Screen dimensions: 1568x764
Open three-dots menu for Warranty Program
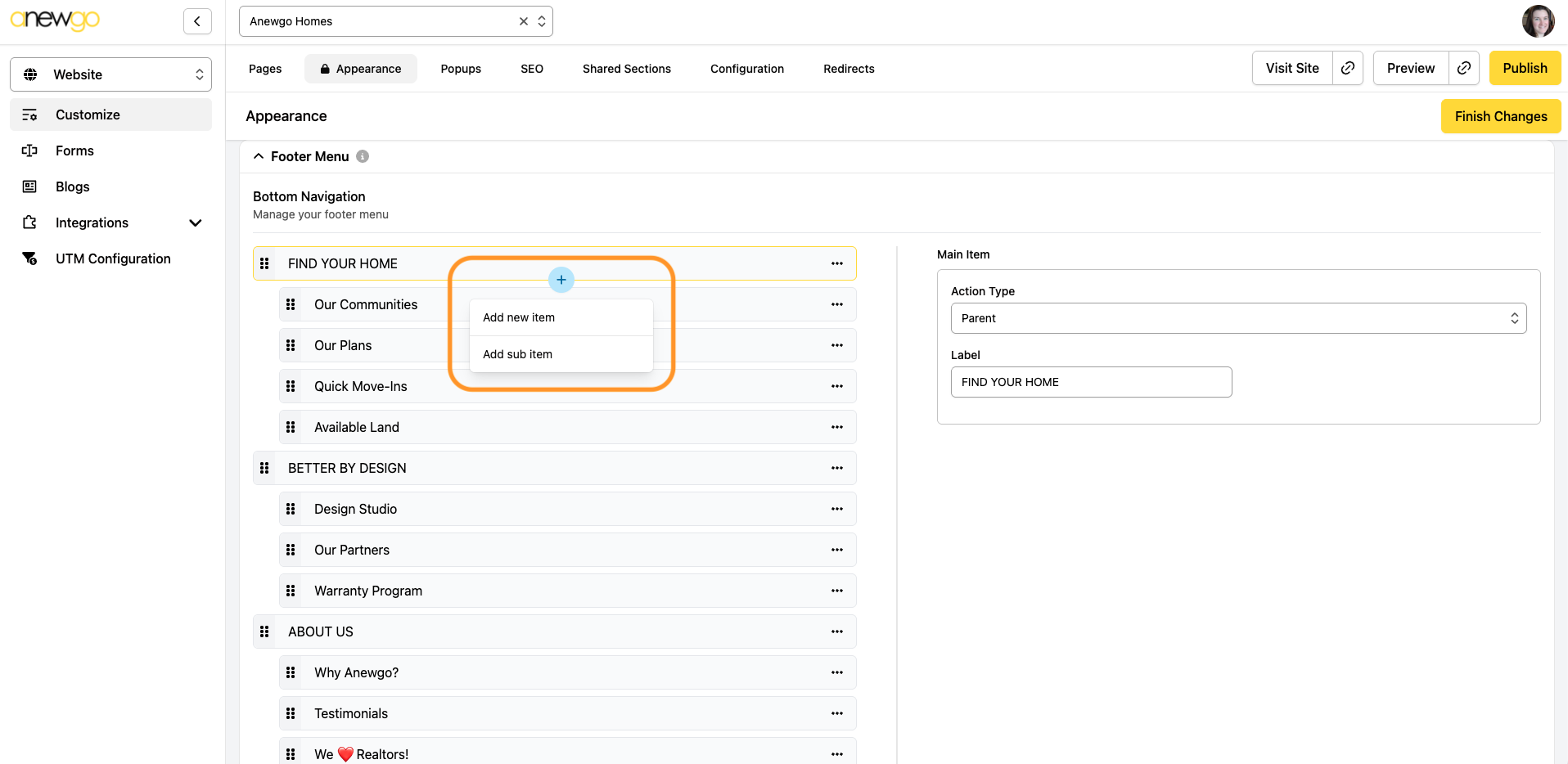(x=836, y=591)
